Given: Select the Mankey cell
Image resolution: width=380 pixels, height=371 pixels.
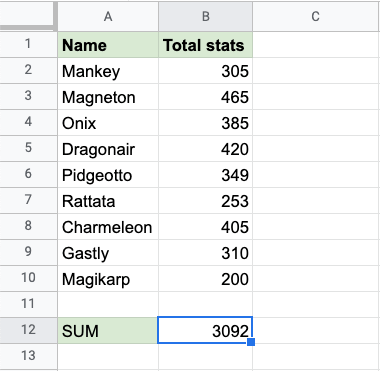Looking at the screenshot, I should (x=108, y=71).
